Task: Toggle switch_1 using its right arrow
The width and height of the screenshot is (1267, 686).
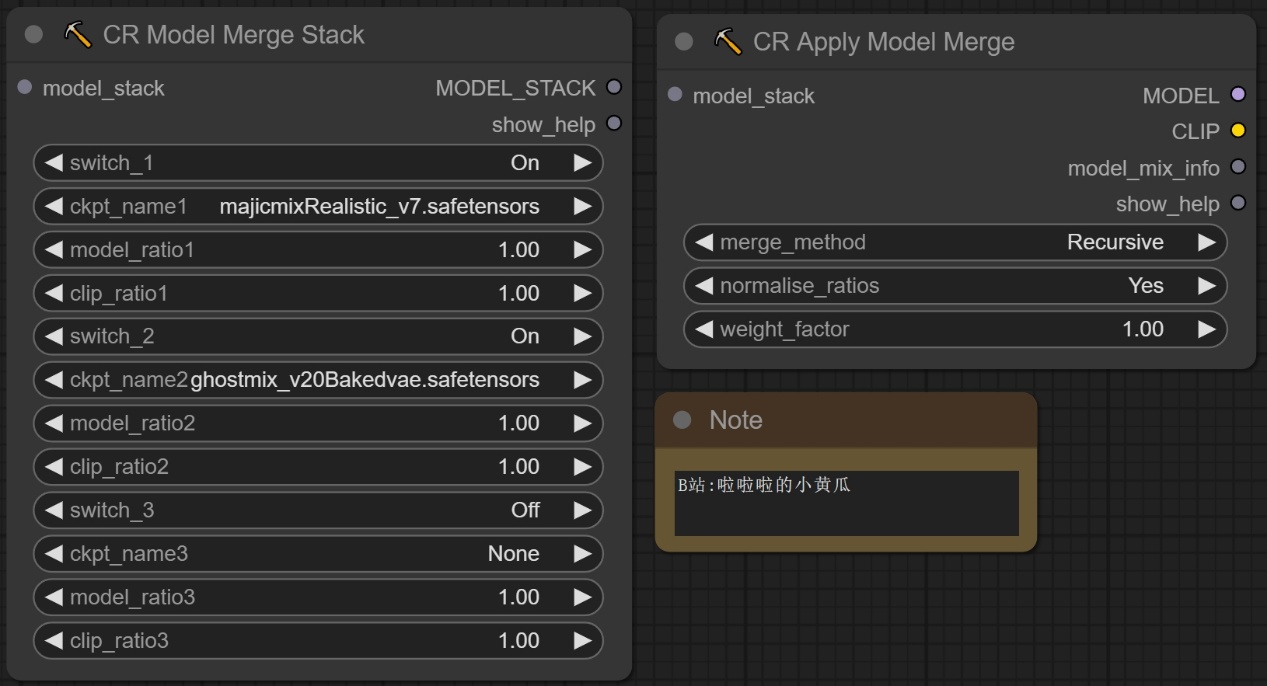Action: click(x=582, y=163)
